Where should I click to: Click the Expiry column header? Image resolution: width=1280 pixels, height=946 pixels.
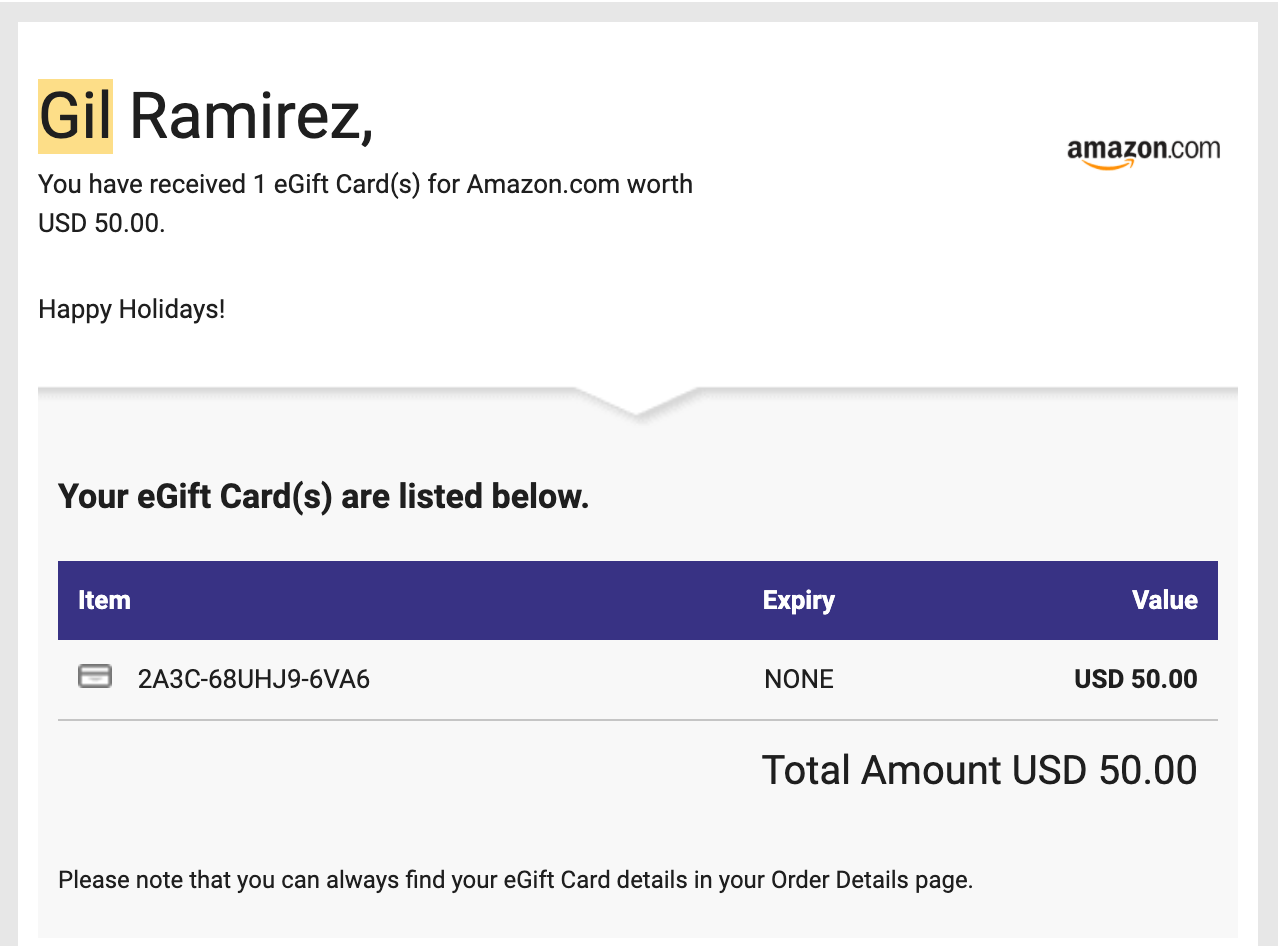pos(798,600)
